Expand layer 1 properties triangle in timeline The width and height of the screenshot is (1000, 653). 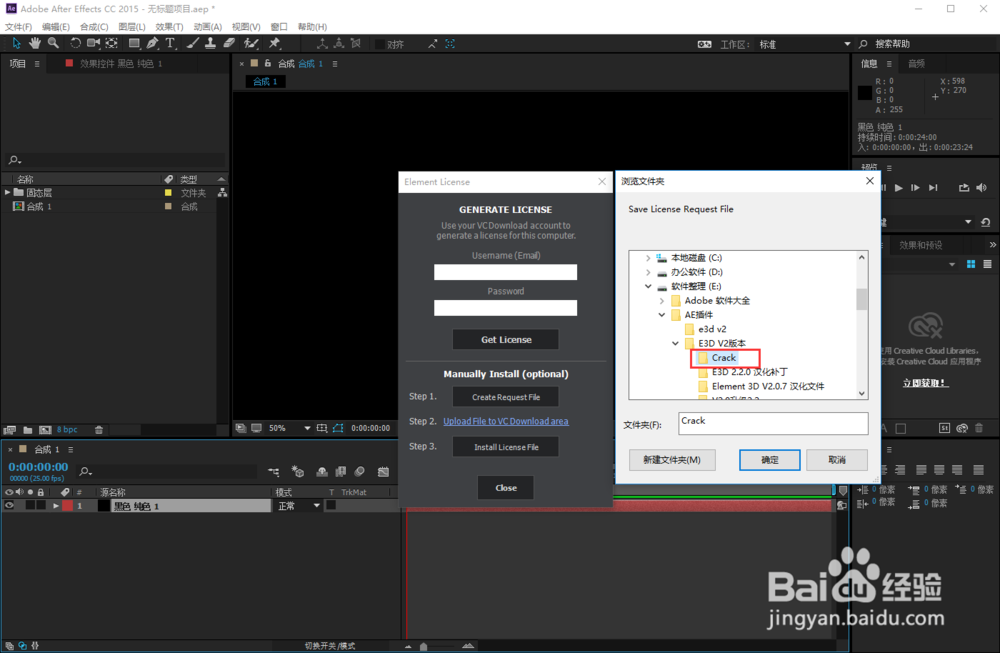coord(56,506)
